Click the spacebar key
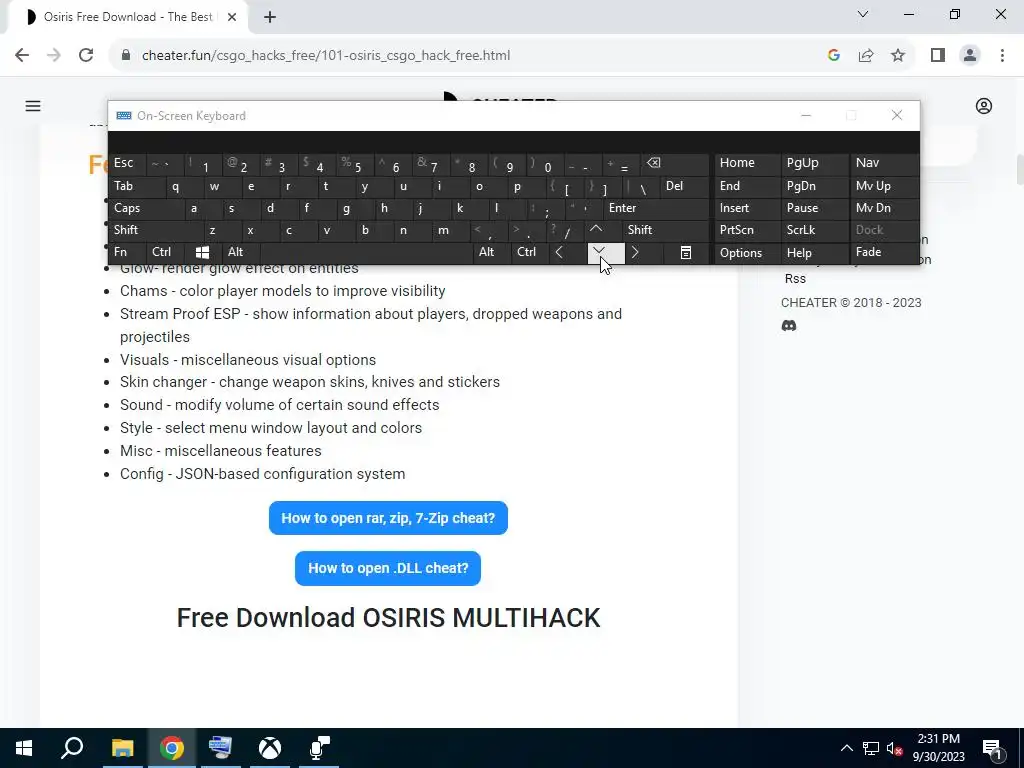The image size is (1024, 768). pos(366,253)
